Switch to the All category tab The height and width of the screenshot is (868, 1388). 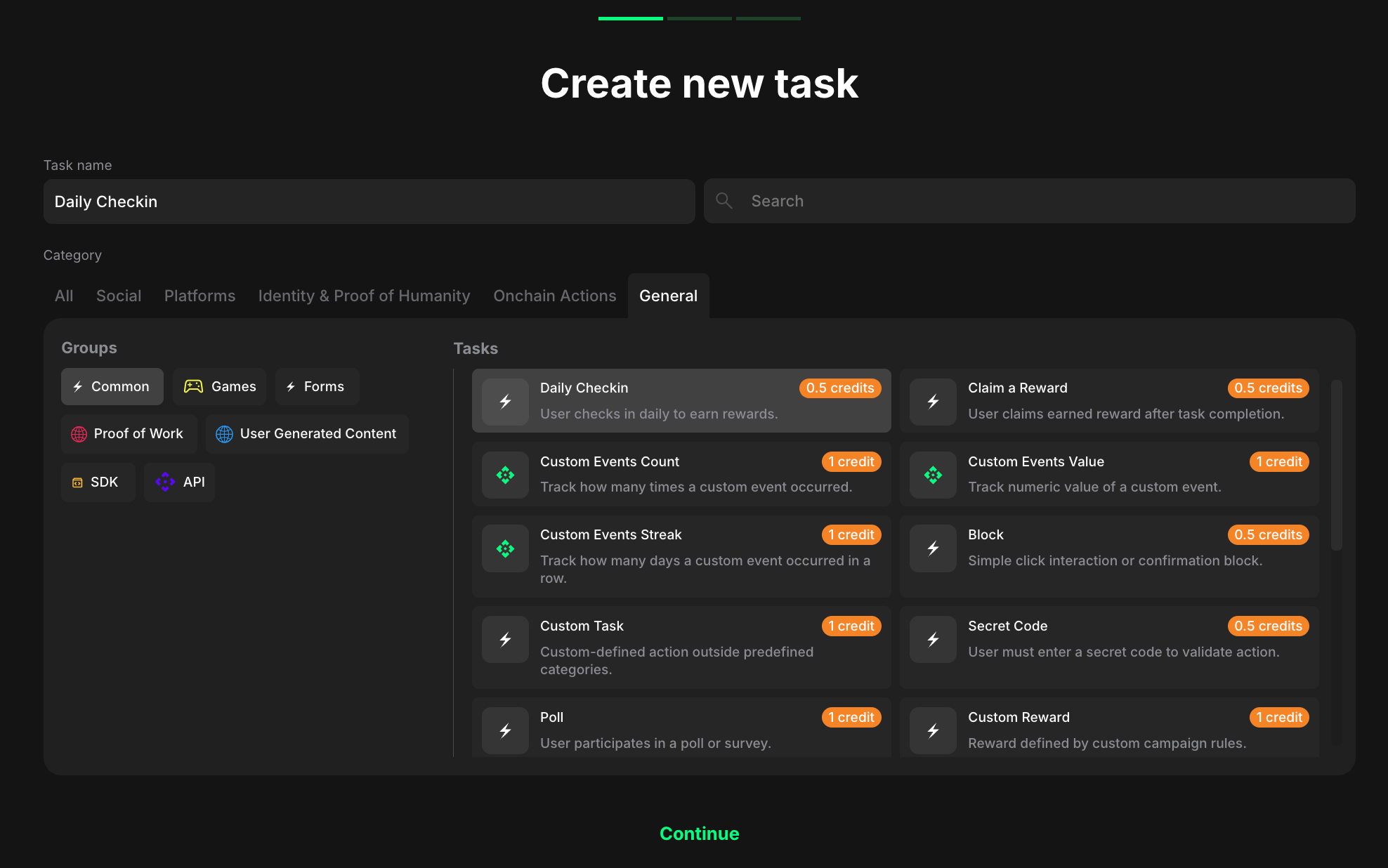tap(64, 296)
